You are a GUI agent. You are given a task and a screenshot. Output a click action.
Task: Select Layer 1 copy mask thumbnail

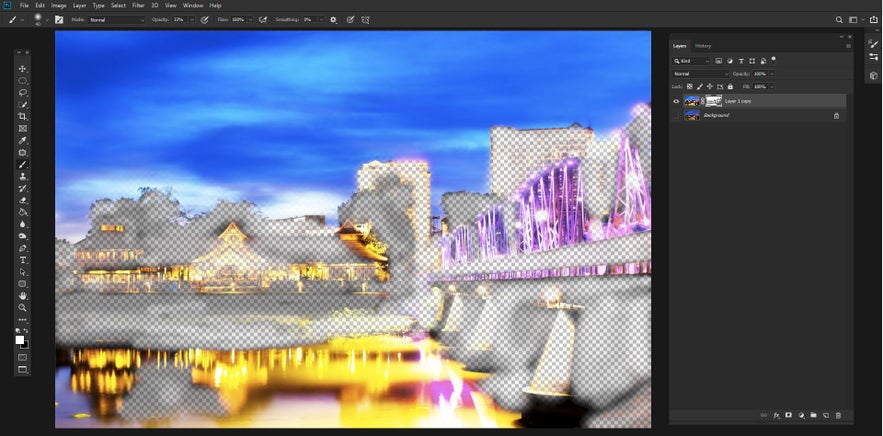[x=714, y=101]
